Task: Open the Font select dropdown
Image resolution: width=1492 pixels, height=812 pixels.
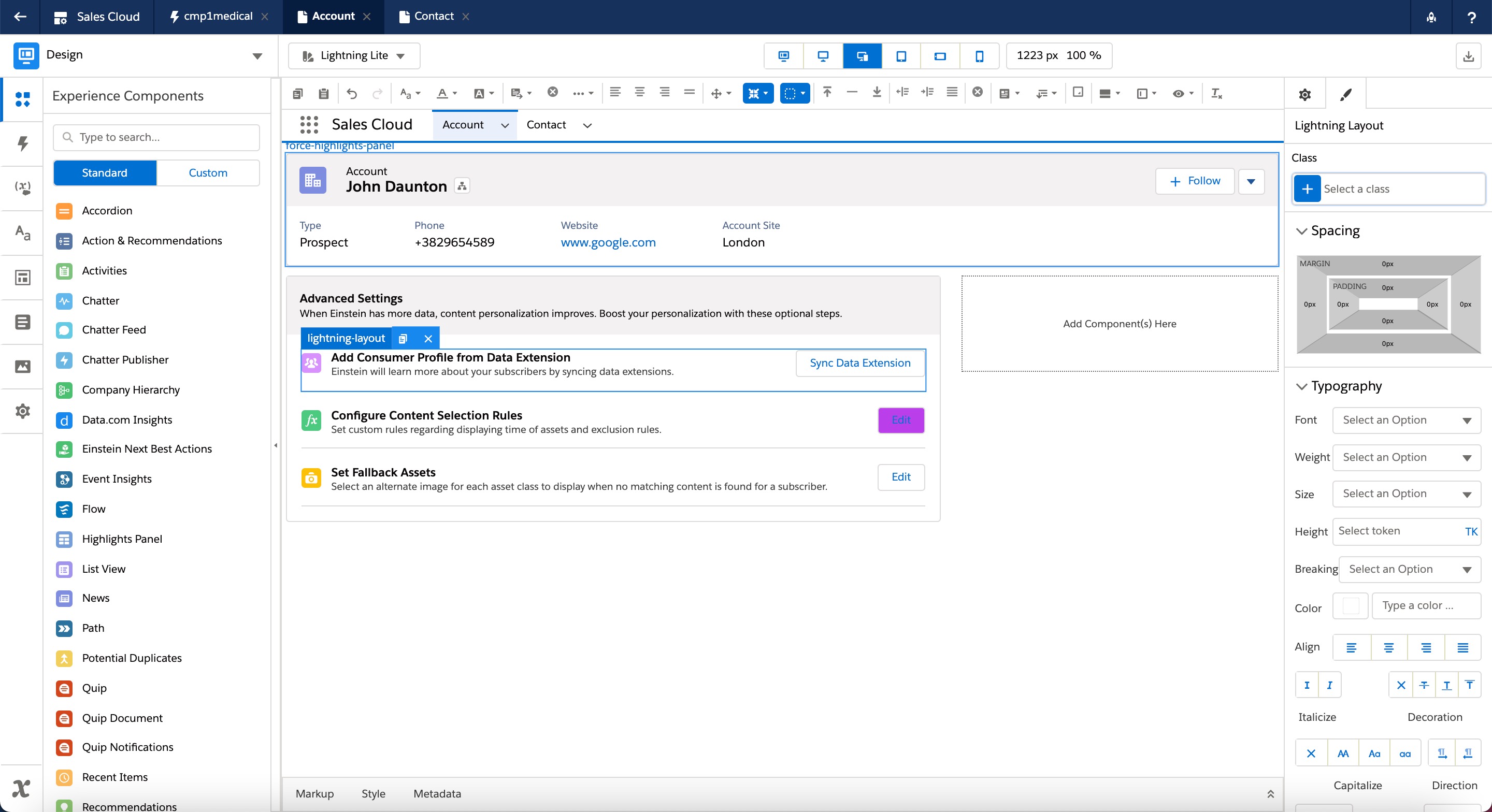Action: [x=1407, y=421]
